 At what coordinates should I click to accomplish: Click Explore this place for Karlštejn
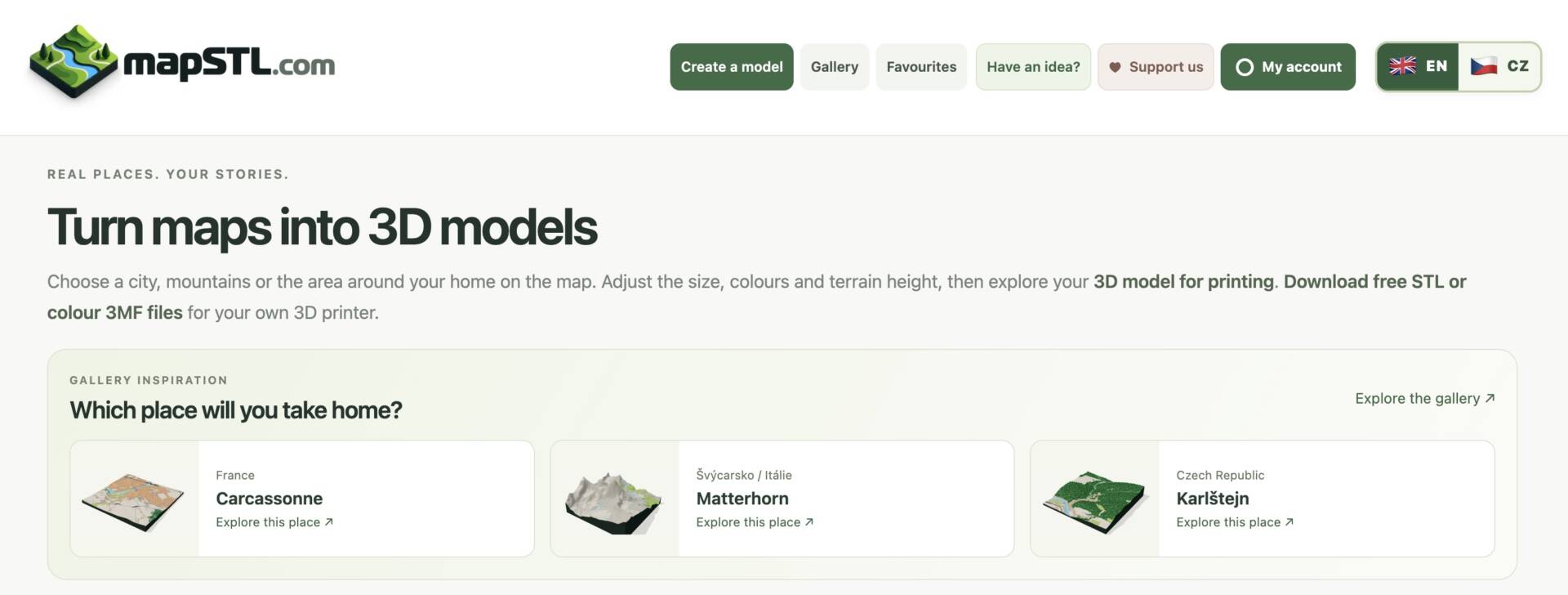tap(1235, 521)
